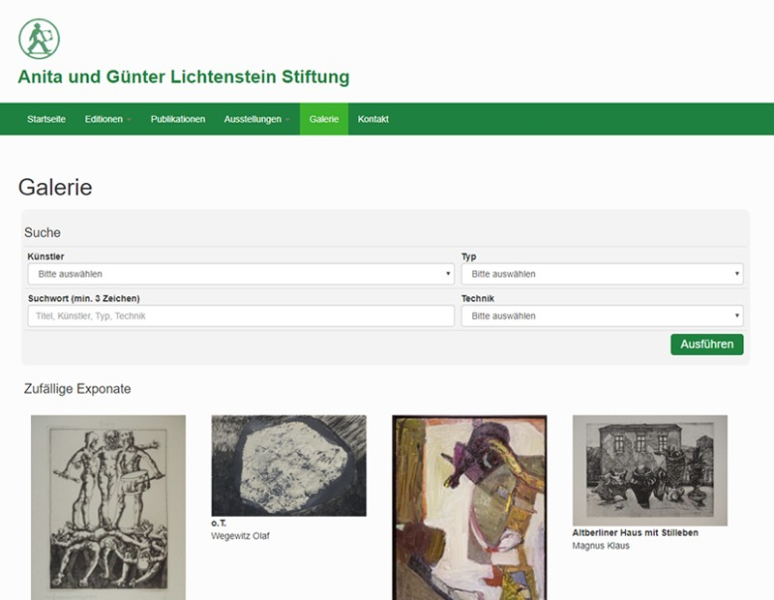Viewport: 774px width, 600px height.
Task: Open the Altberliner Haus etching thumbnail
Action: 650,470
